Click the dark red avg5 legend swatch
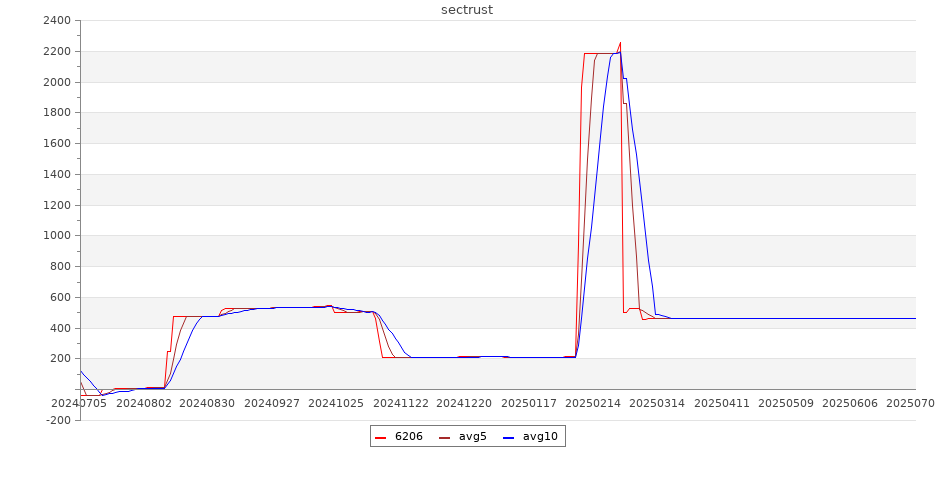Viewport: 935px width, 500px height. pos(445,437)
